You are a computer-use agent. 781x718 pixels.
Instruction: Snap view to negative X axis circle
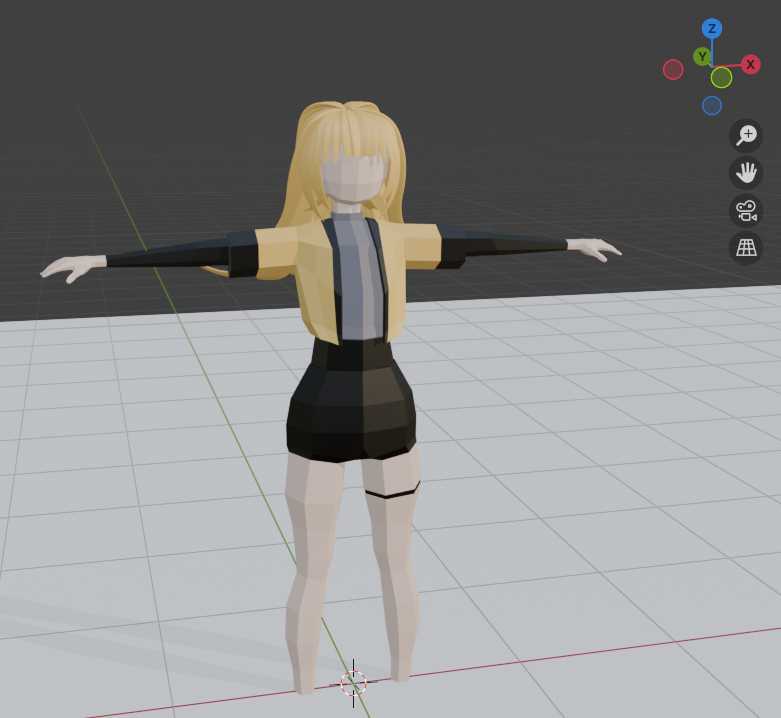click(x=673, y=70)
